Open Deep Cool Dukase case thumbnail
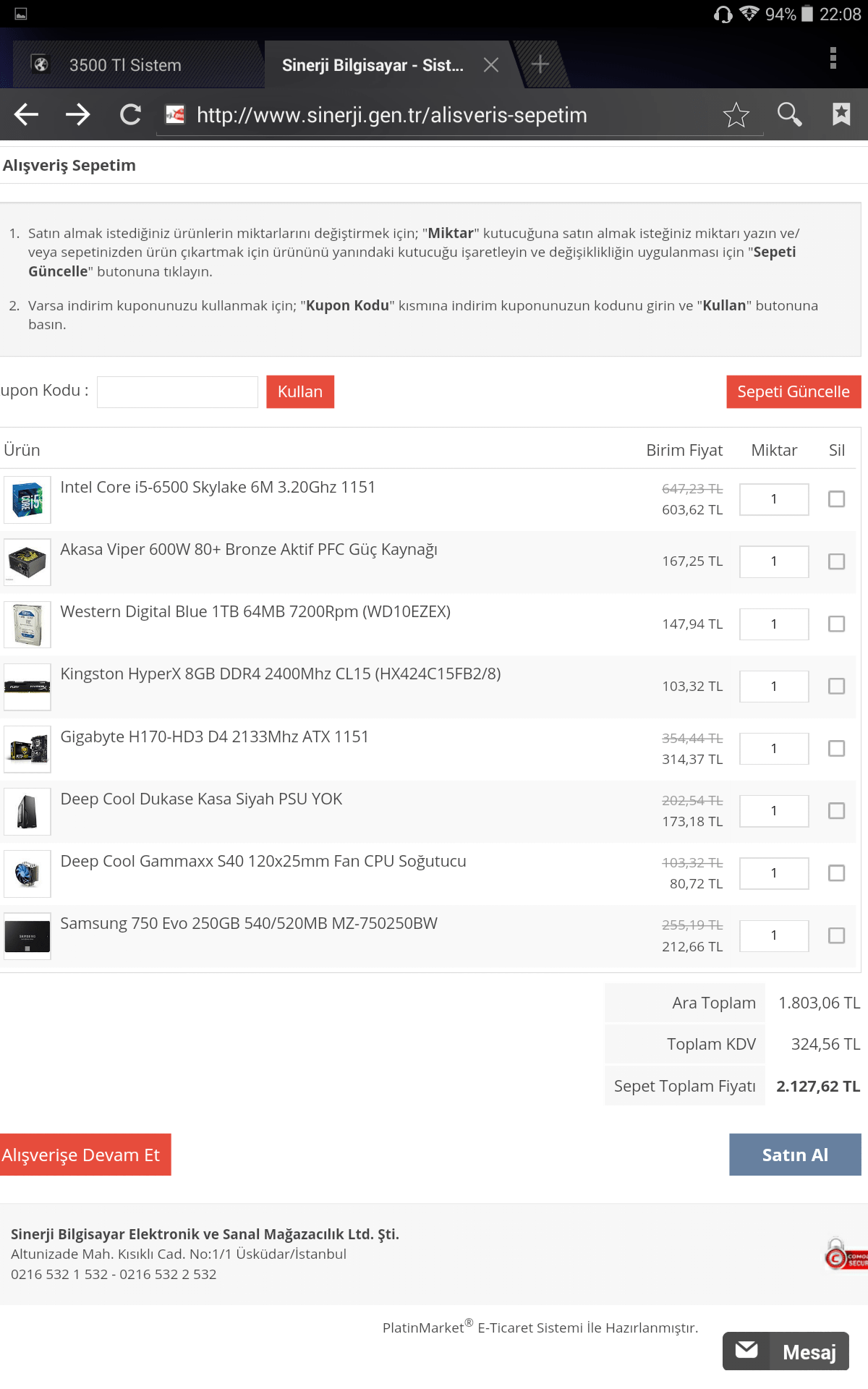This screenshot has height=1389, width=868. coord(27,812)
